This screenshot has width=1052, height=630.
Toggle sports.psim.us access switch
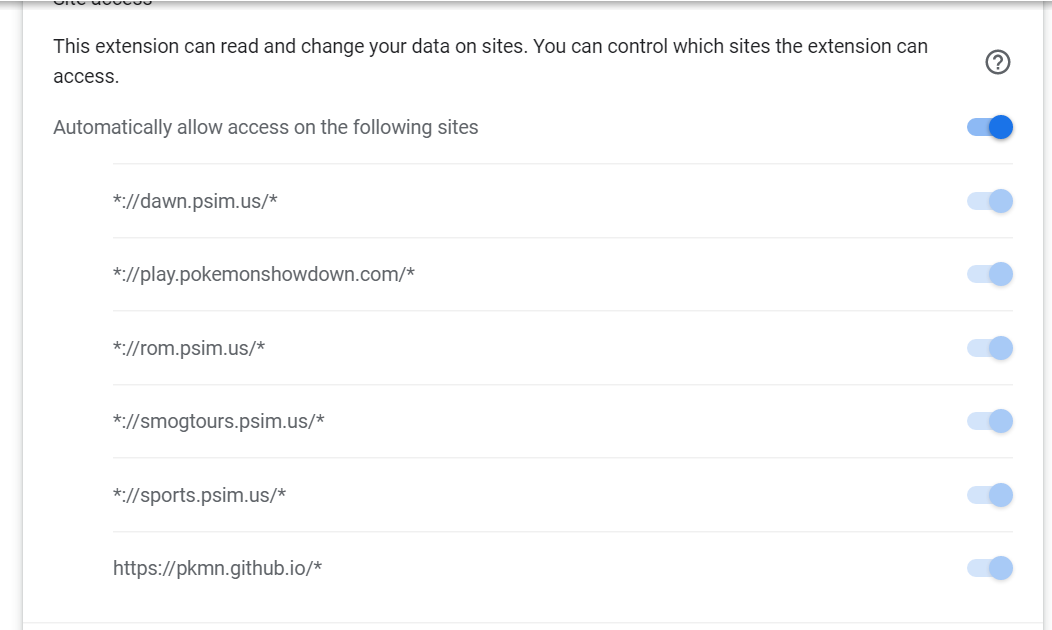(990, 495)
